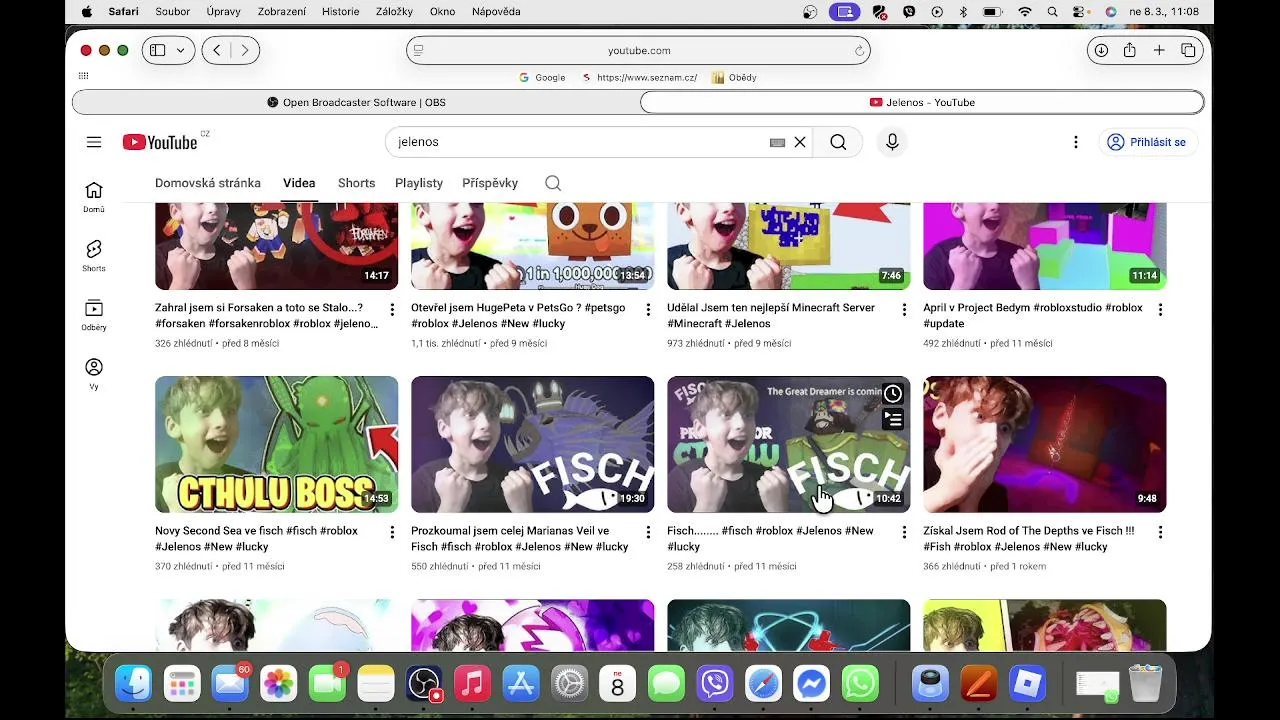Screen dimensions: 1280x720
Task: Open the Obědy bookmark folder
Action: [x=734, y=77]
